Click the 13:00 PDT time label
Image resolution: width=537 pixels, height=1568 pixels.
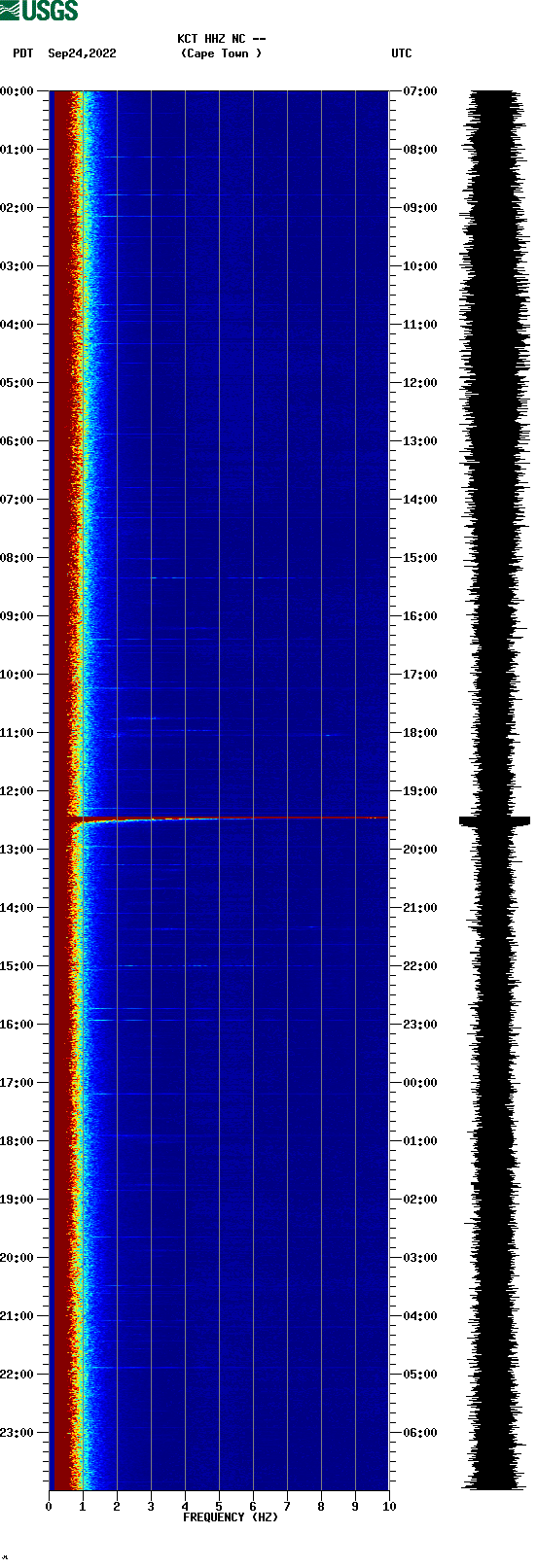tap(17, 850)
